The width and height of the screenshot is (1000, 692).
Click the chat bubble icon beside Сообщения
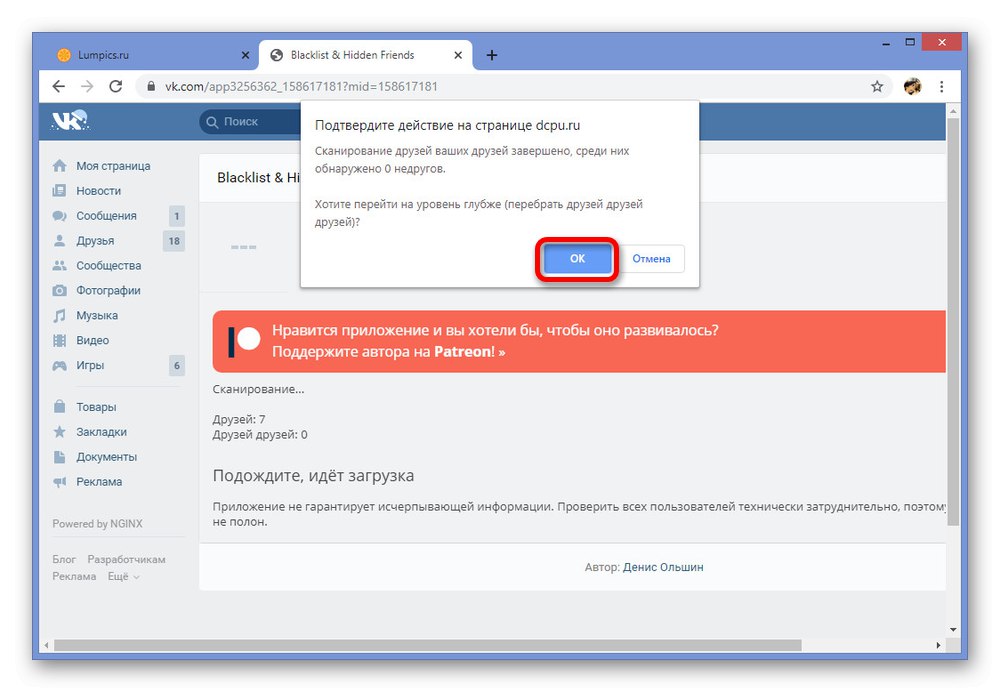click(59, 216)
